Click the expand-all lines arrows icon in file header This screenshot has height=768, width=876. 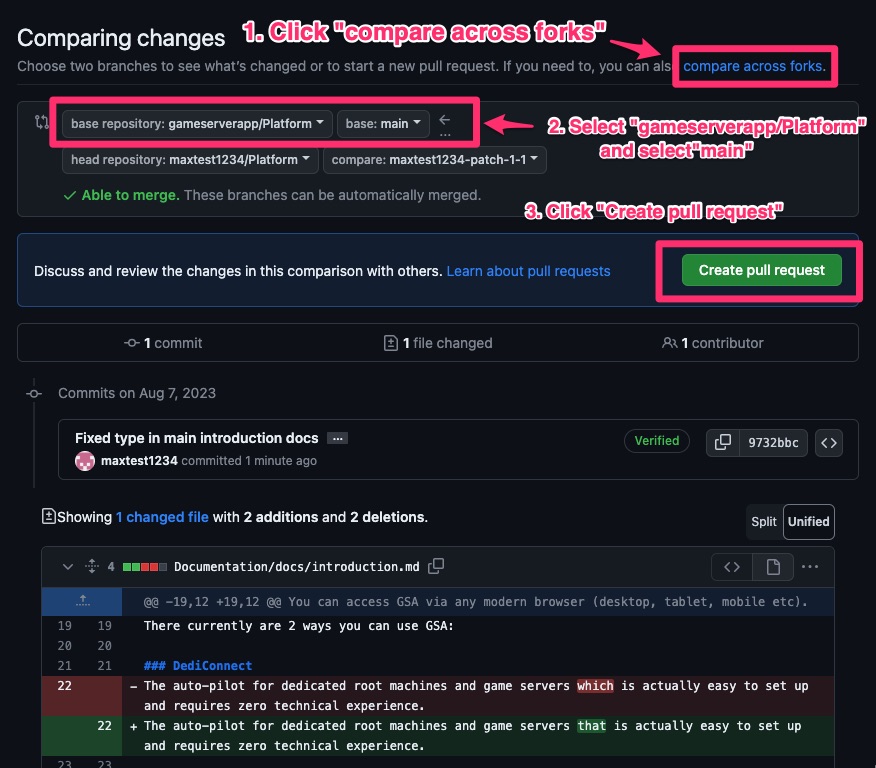[x=92, y=567]
